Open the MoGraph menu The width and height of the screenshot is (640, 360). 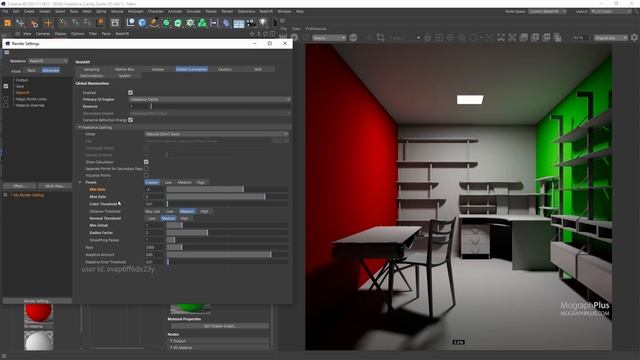pyautogui.click(x=135, y=11)
